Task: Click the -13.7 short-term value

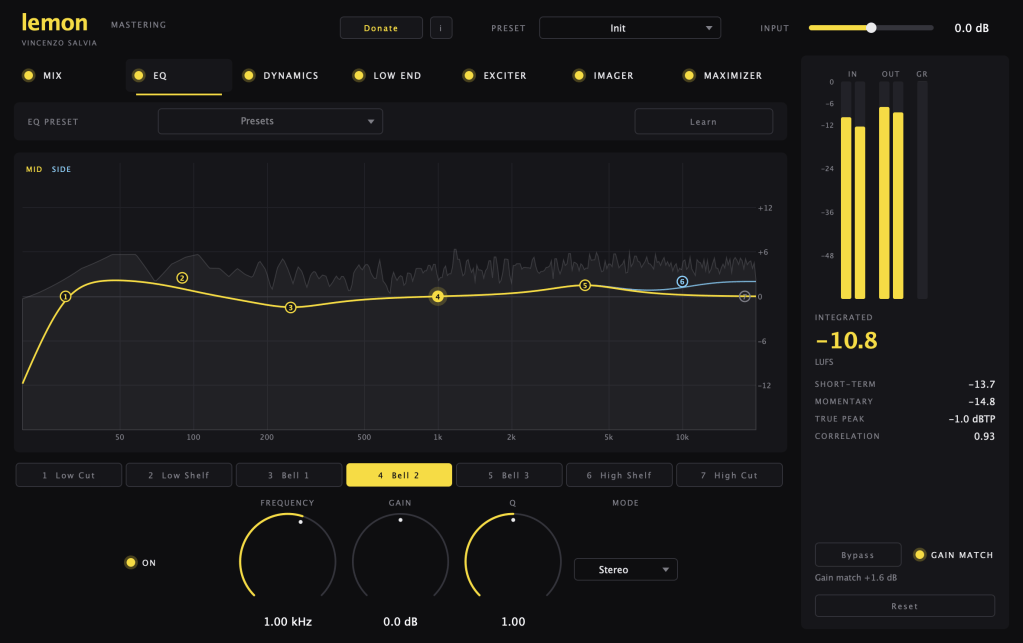Action: (x=981, y=384)
